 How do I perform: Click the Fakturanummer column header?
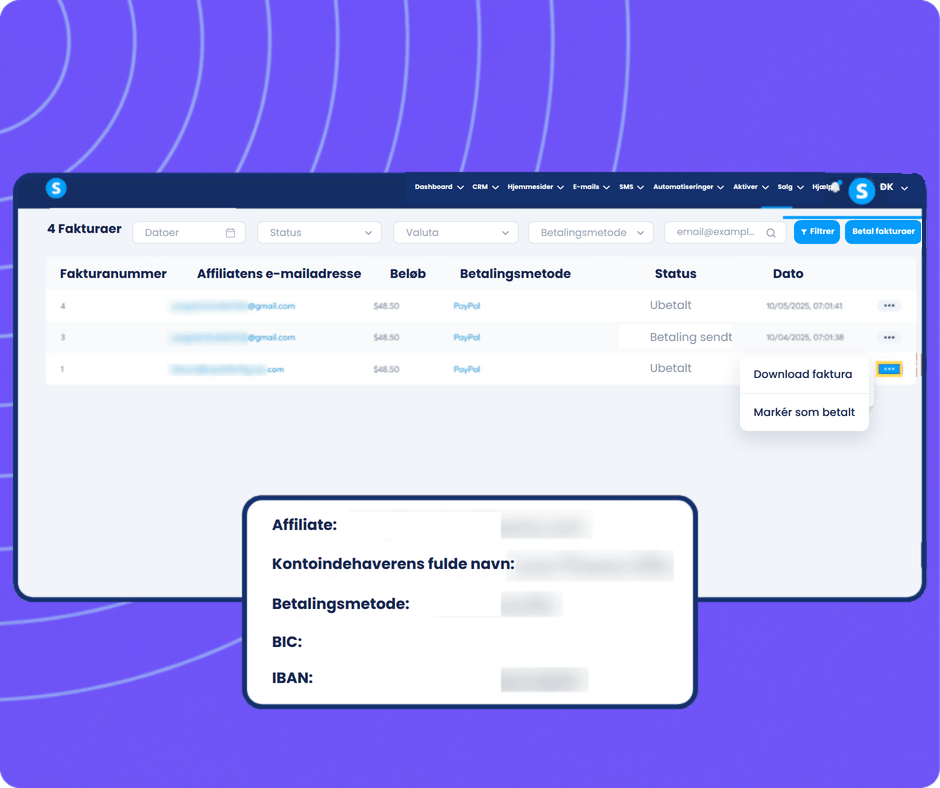tap(113, 274)
